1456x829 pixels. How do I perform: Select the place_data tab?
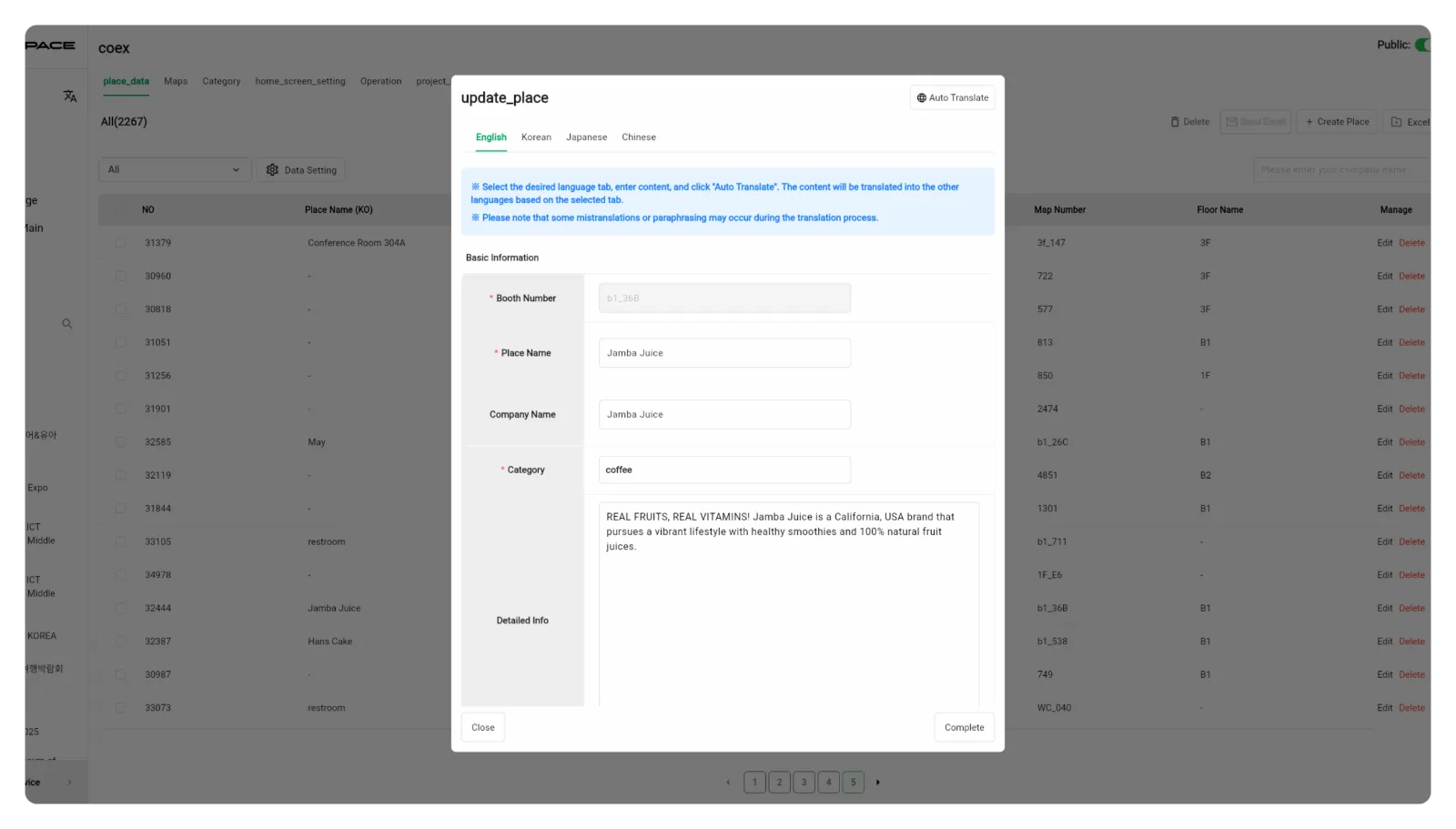coord(126,82)
